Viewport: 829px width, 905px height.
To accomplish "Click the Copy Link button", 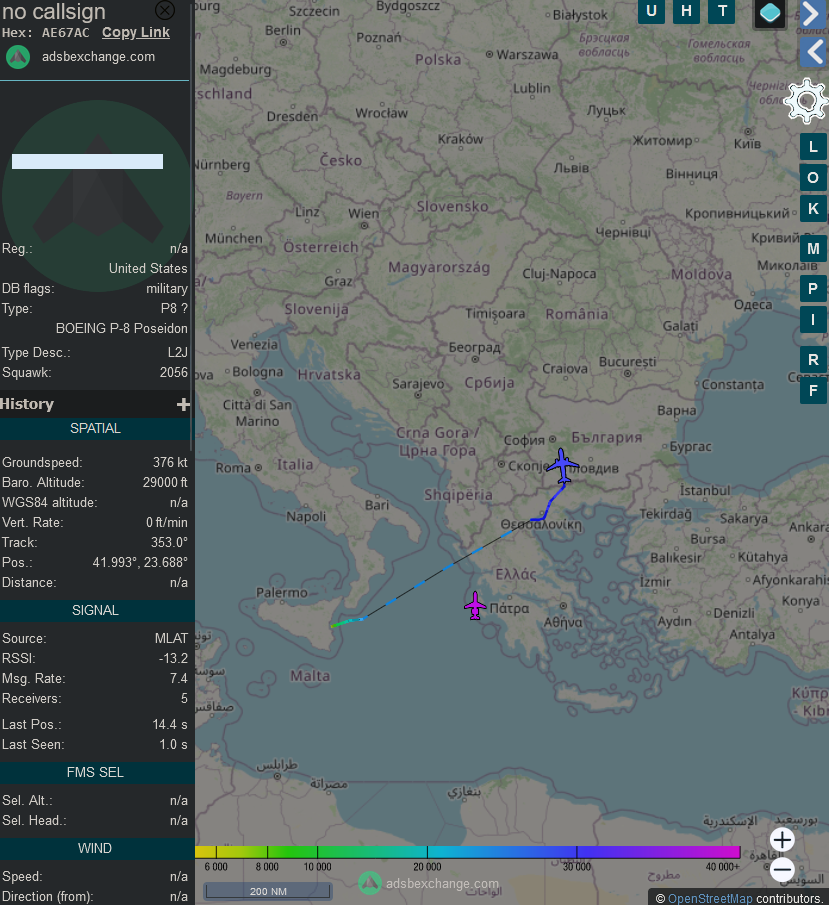I will [x=136, y=32].
